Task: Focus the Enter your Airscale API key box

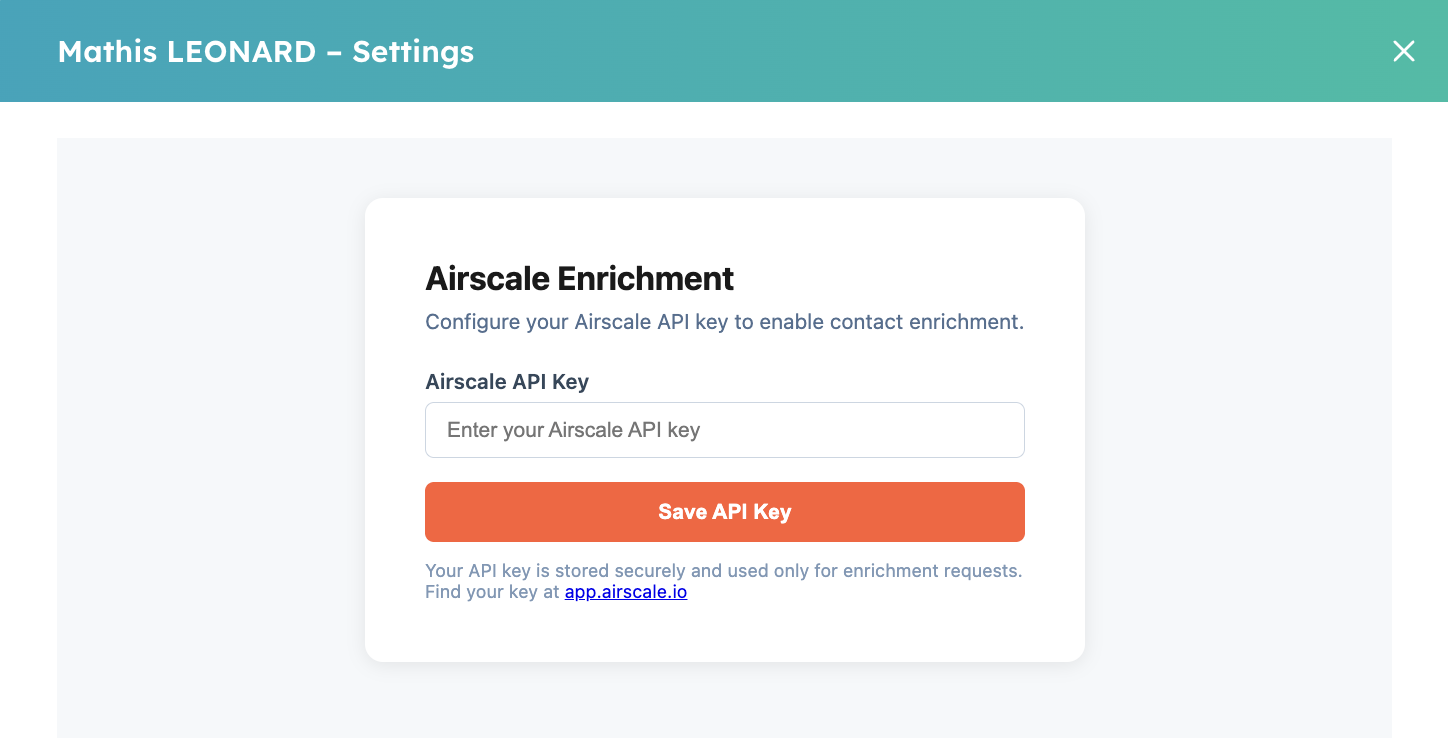Action: [x=725, y=429]
